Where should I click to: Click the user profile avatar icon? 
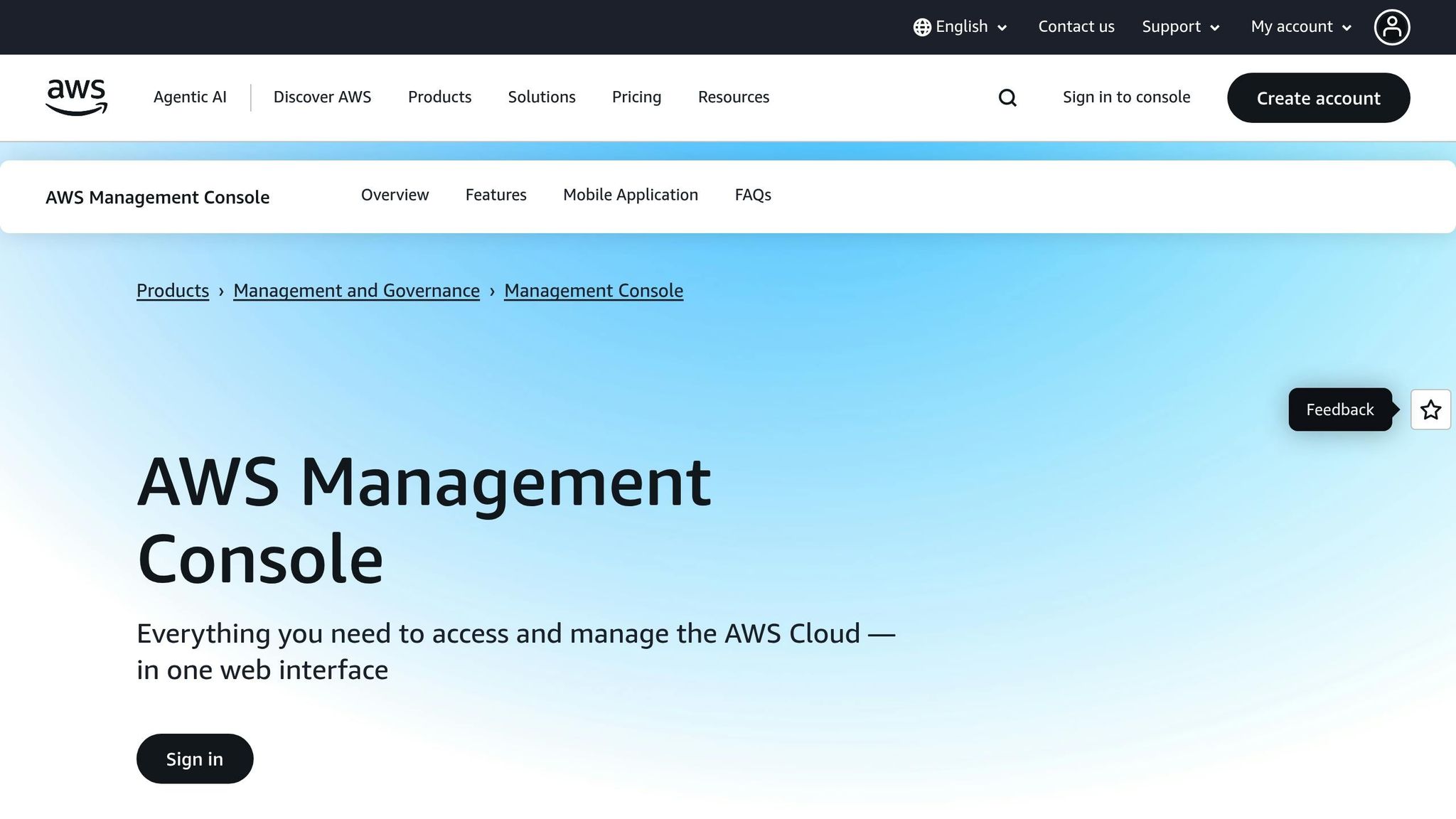click(x=1391, y=27)
